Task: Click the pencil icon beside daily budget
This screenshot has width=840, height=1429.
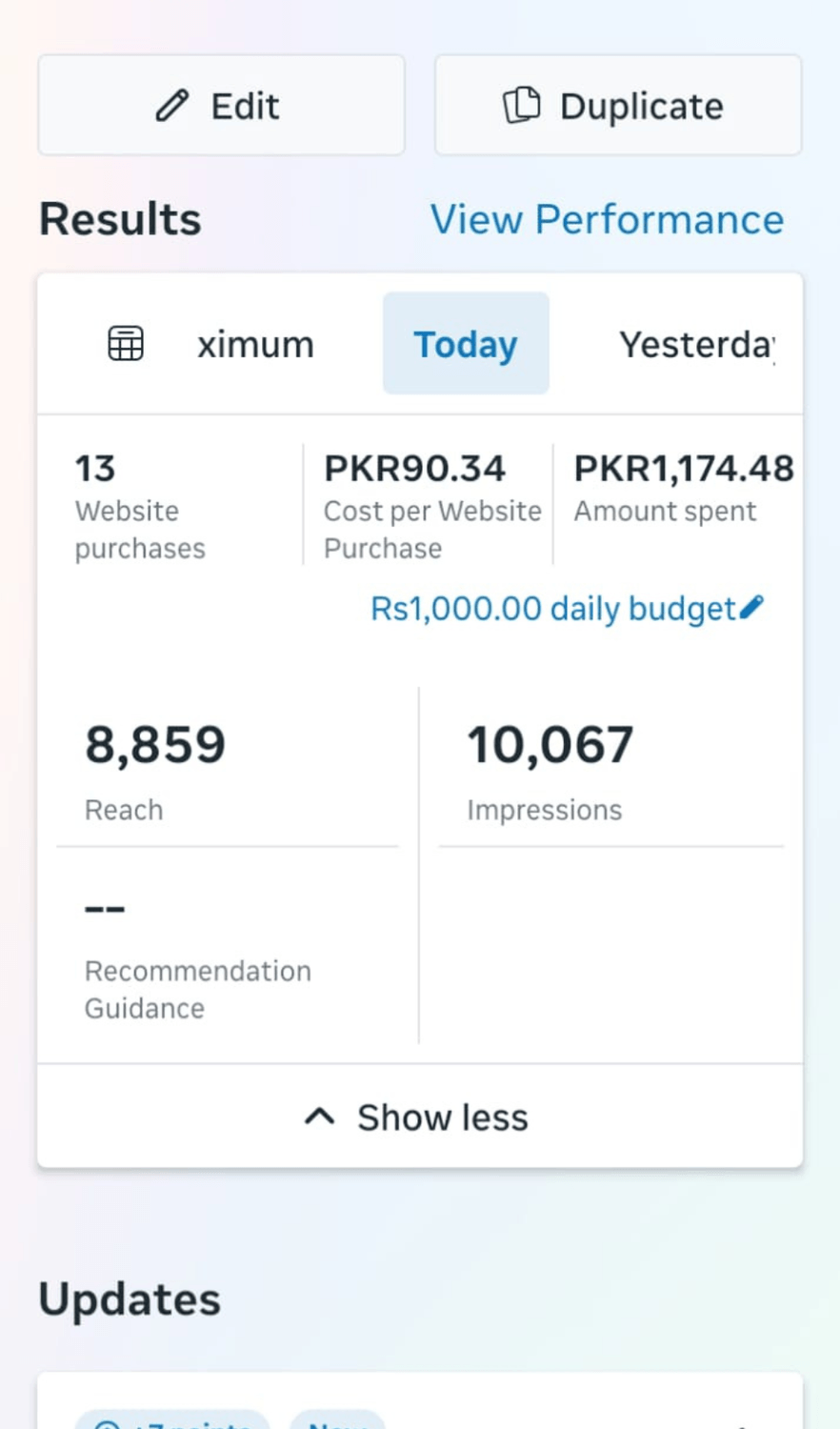Action: click(x=751, y=607)
